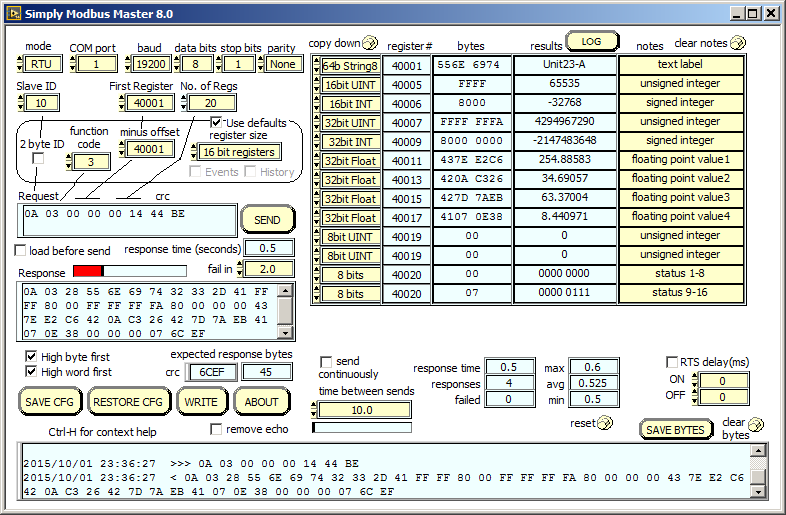Click the RTS OFF delay field
This screenshot has height=515, width=786.
(x=722, y=397)
